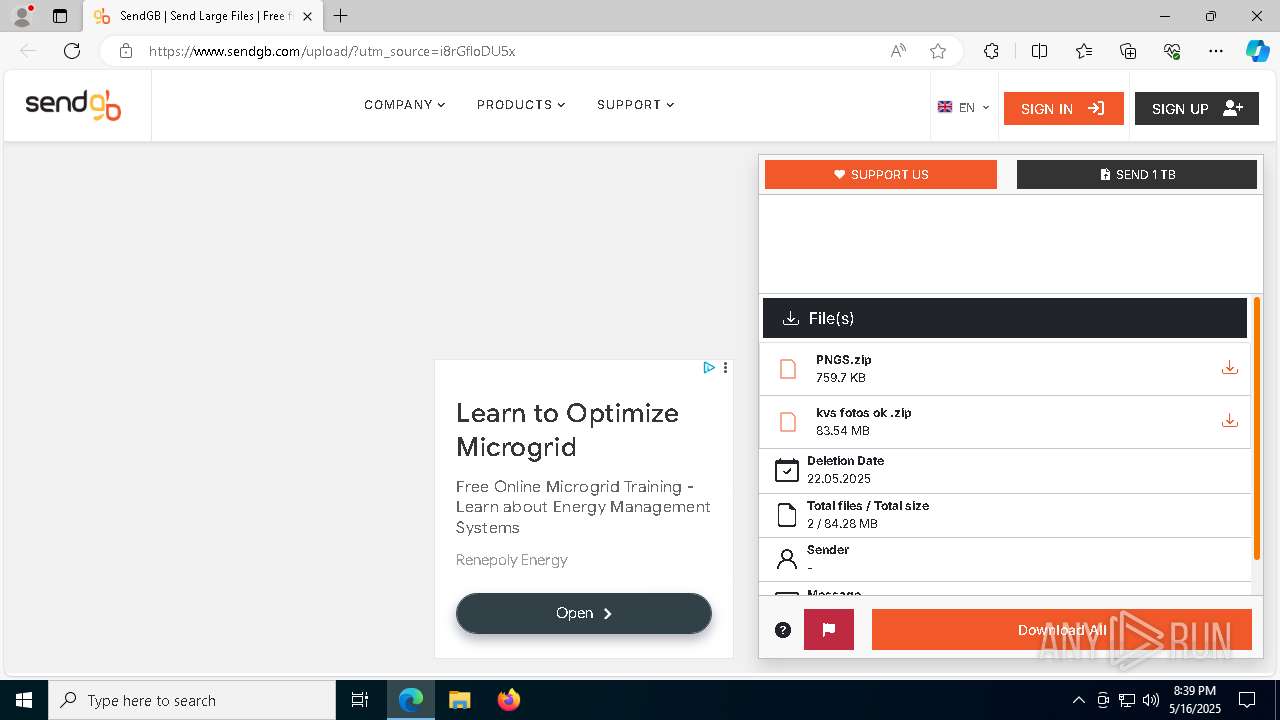
Task: Expand the SUPPORT menu
Action: click(635, 105)
